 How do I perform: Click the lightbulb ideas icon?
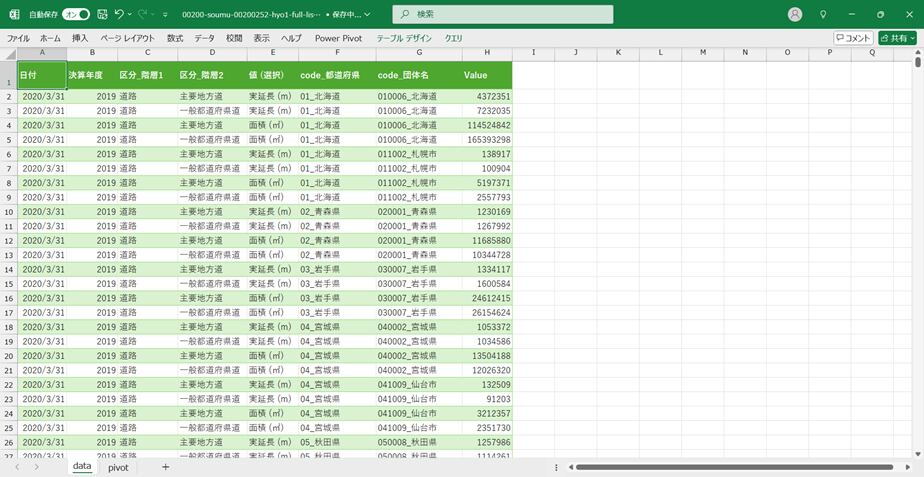(x=823, y=14)
